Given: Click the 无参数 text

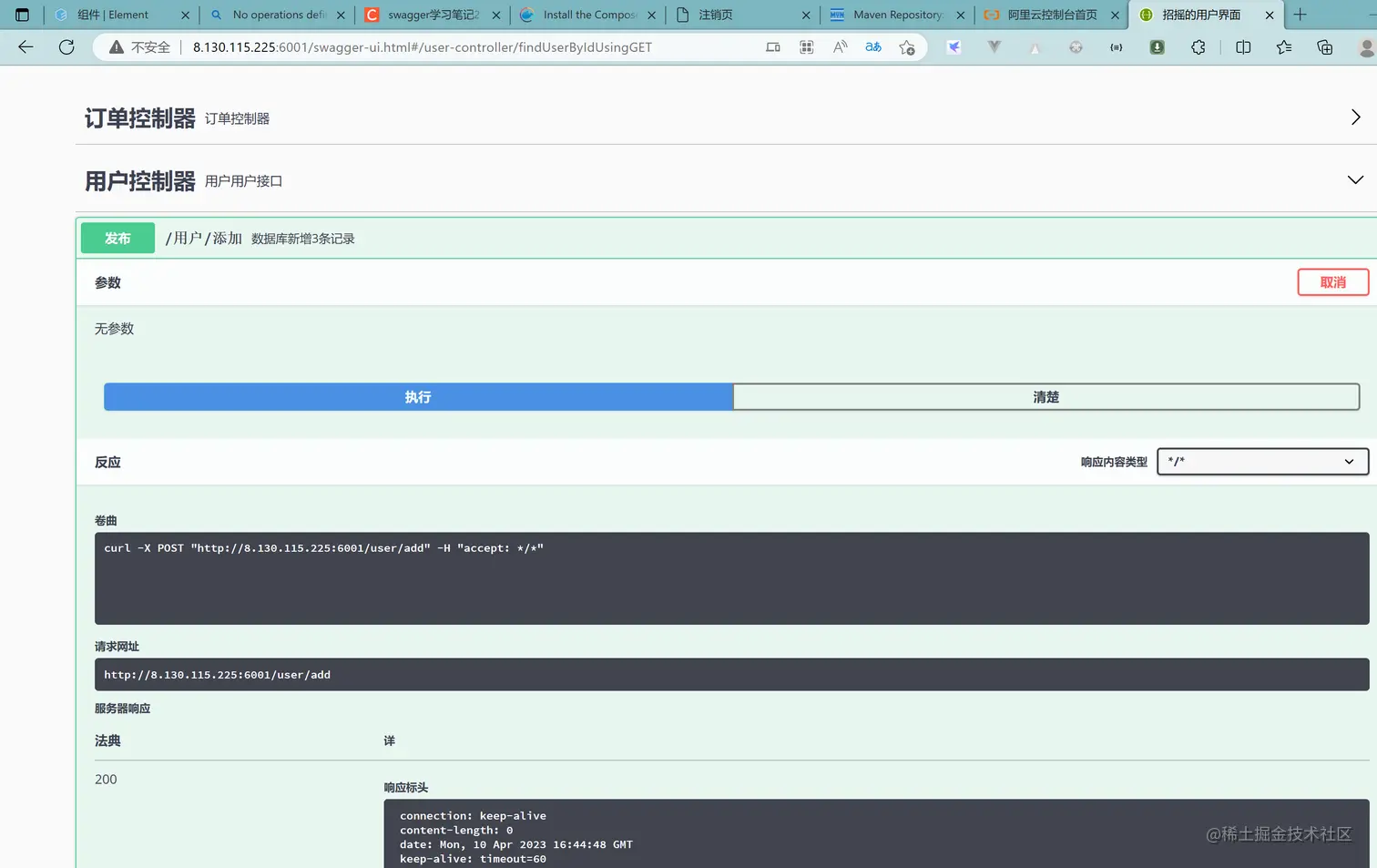Looking at the screenshot, I should pos(114,329).
